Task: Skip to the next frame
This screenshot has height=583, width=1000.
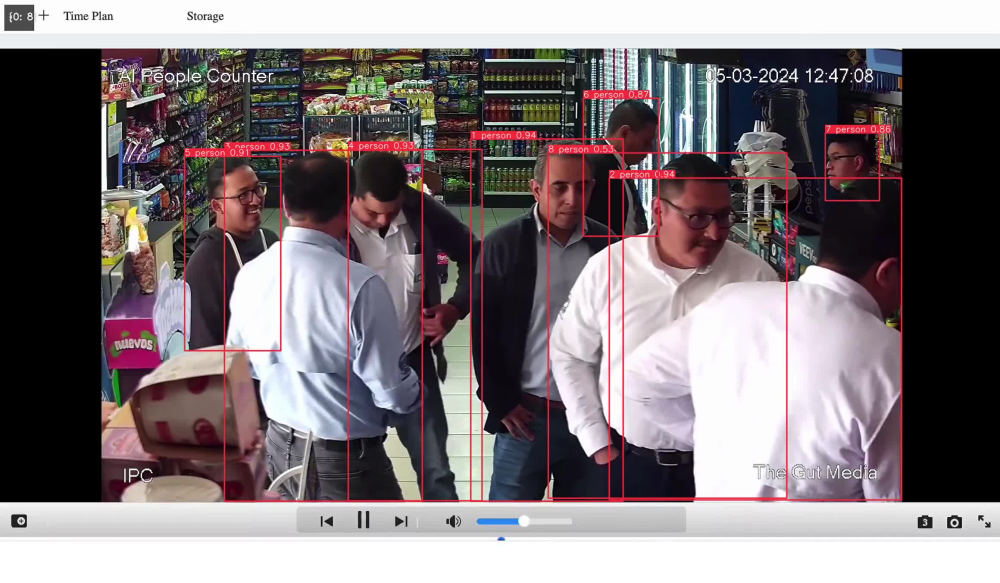Action: tap(401, 521)
